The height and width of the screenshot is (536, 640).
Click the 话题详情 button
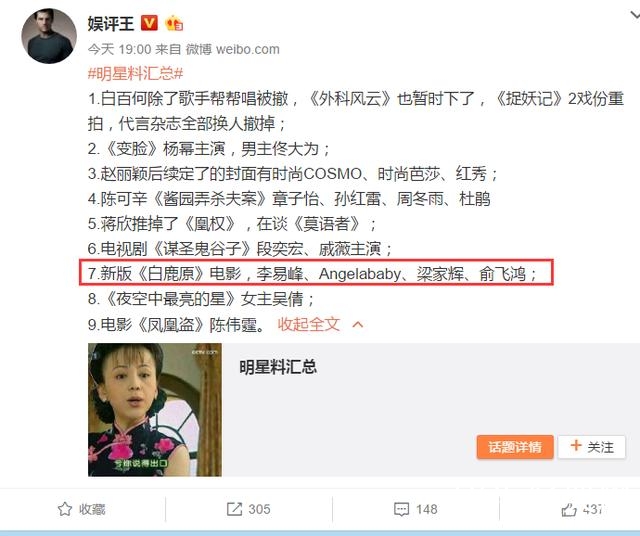click(515, 447)
